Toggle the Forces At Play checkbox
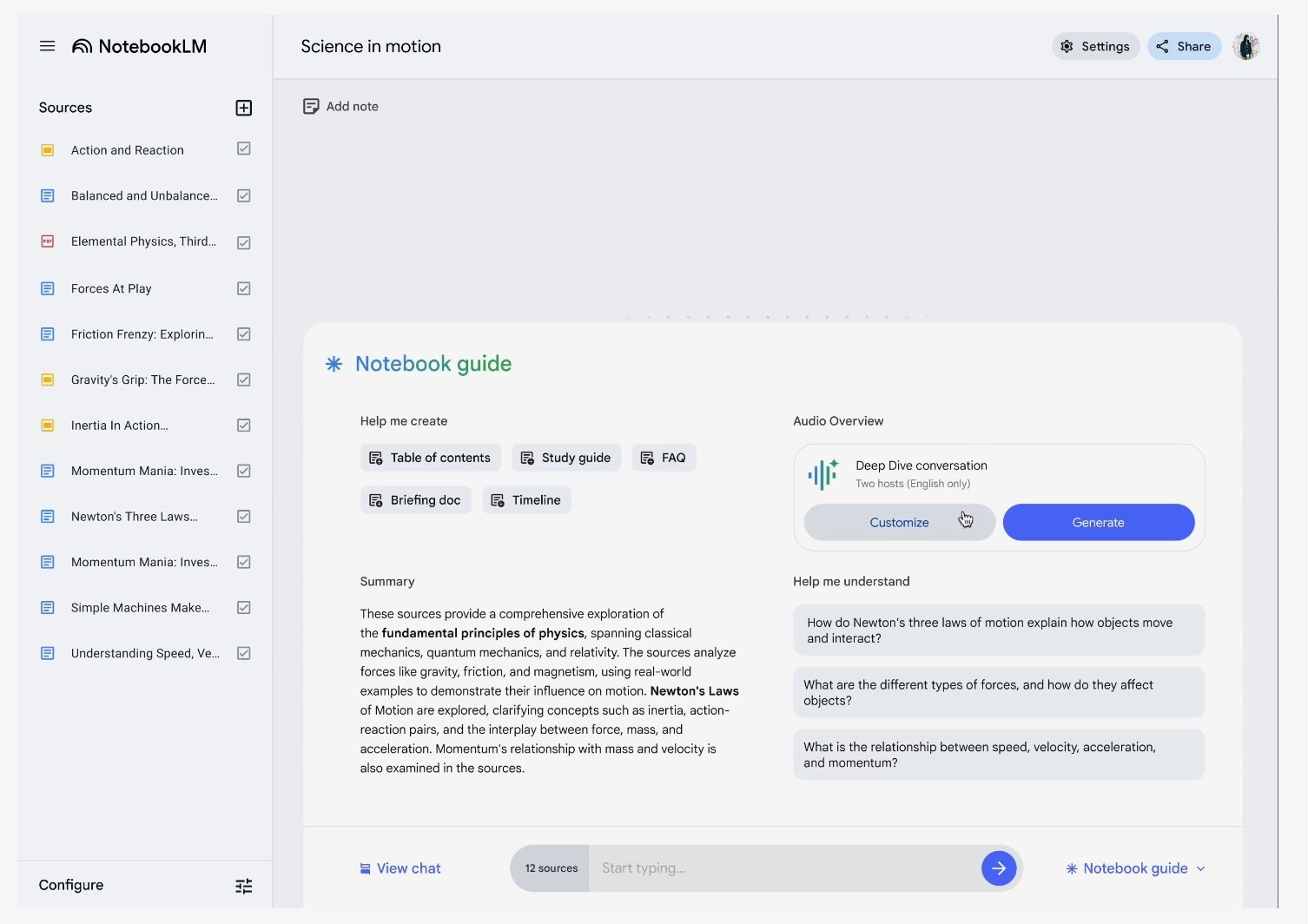Screen dimensions: 1308x924 pyautogui.click(x=244, y=288)
